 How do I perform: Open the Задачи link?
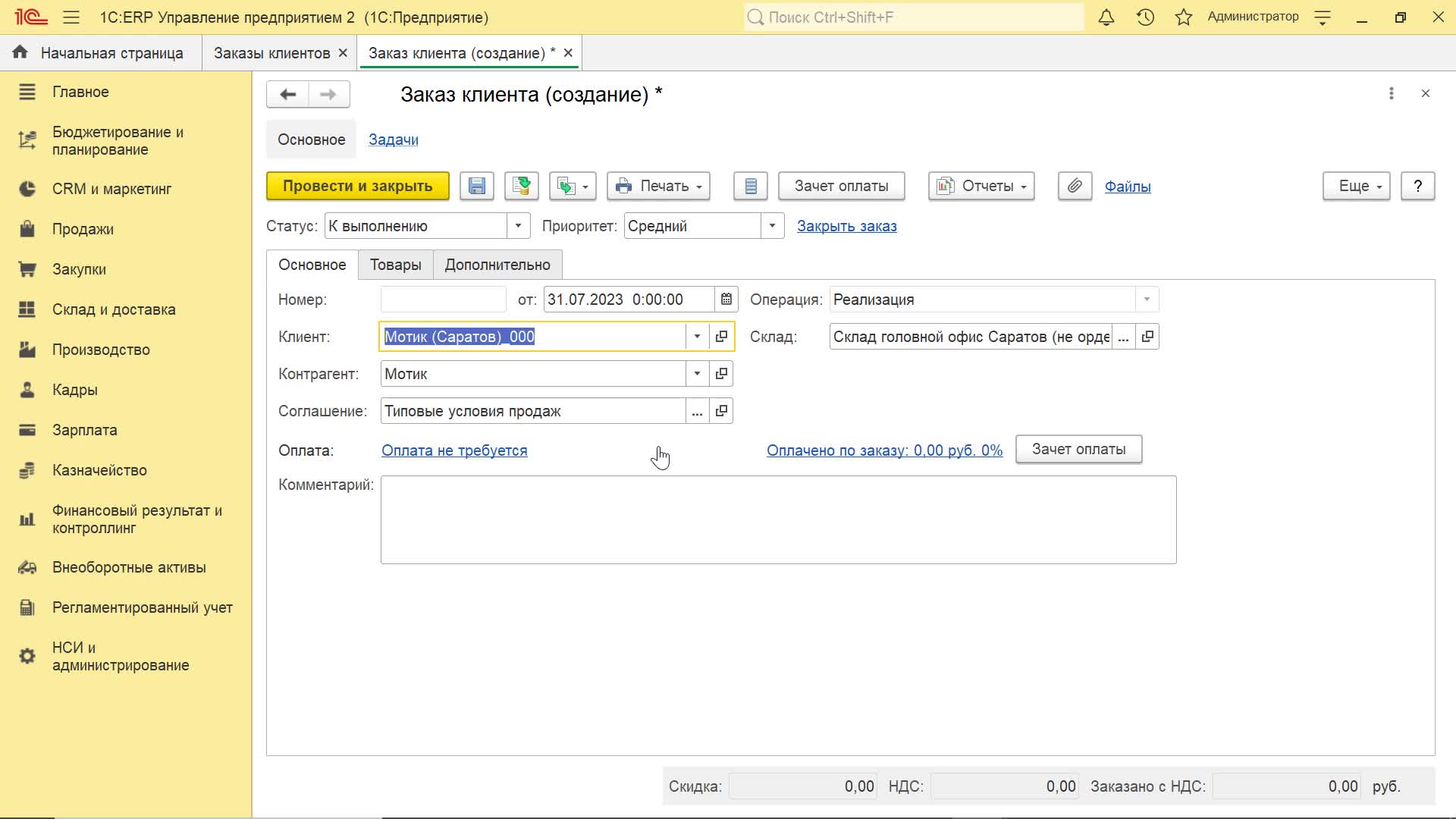pos(393,140)
